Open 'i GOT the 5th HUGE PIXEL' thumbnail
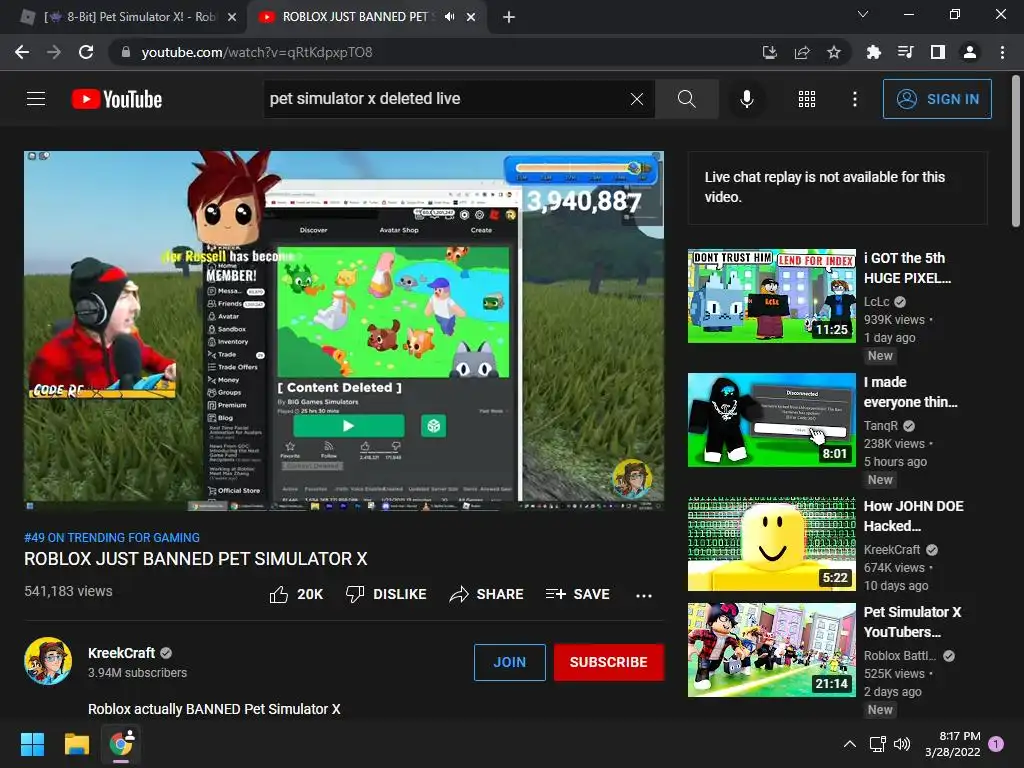 tap(771, 295)
